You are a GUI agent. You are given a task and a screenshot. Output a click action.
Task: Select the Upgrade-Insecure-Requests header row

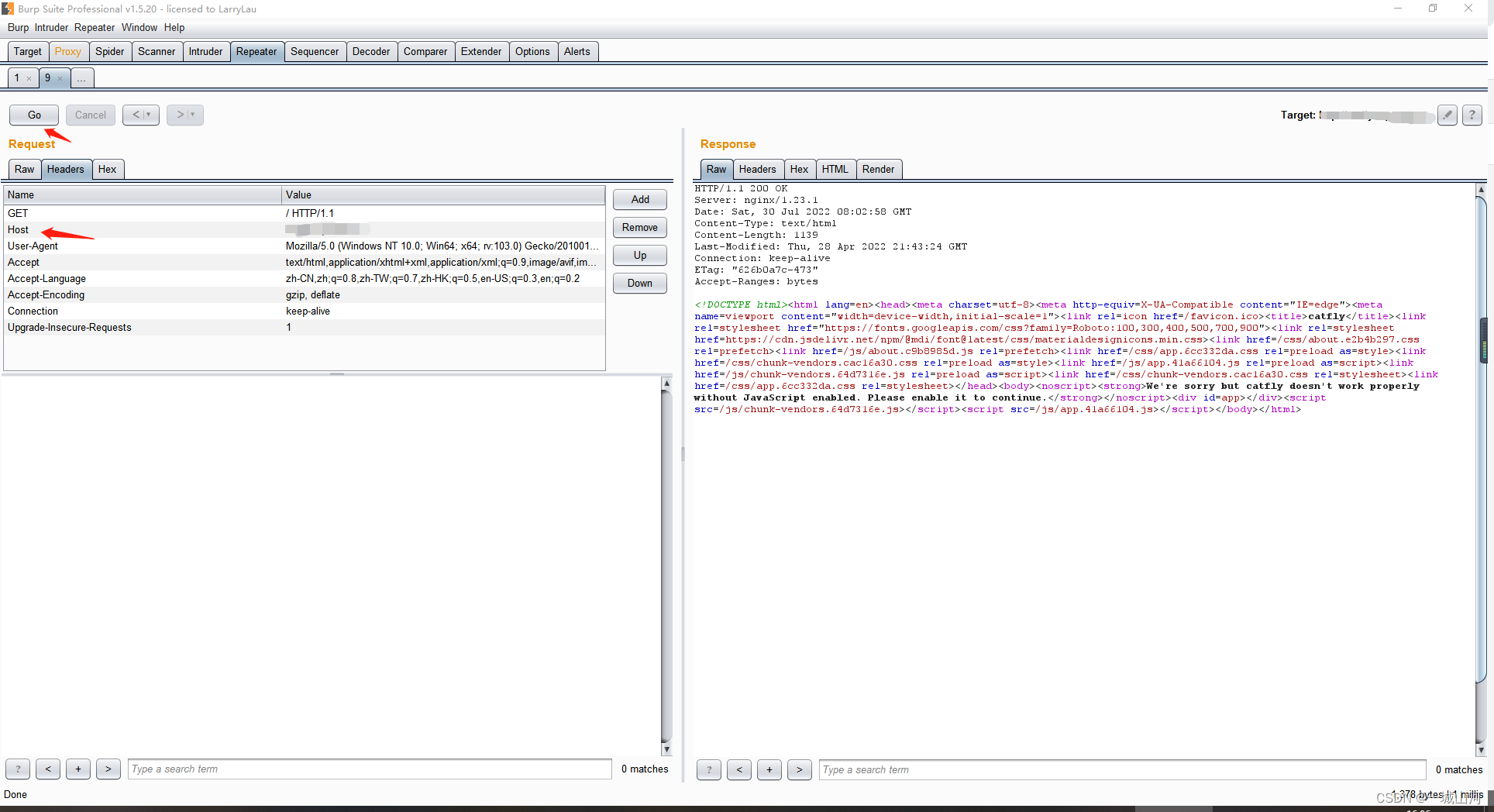pos(305,327)
